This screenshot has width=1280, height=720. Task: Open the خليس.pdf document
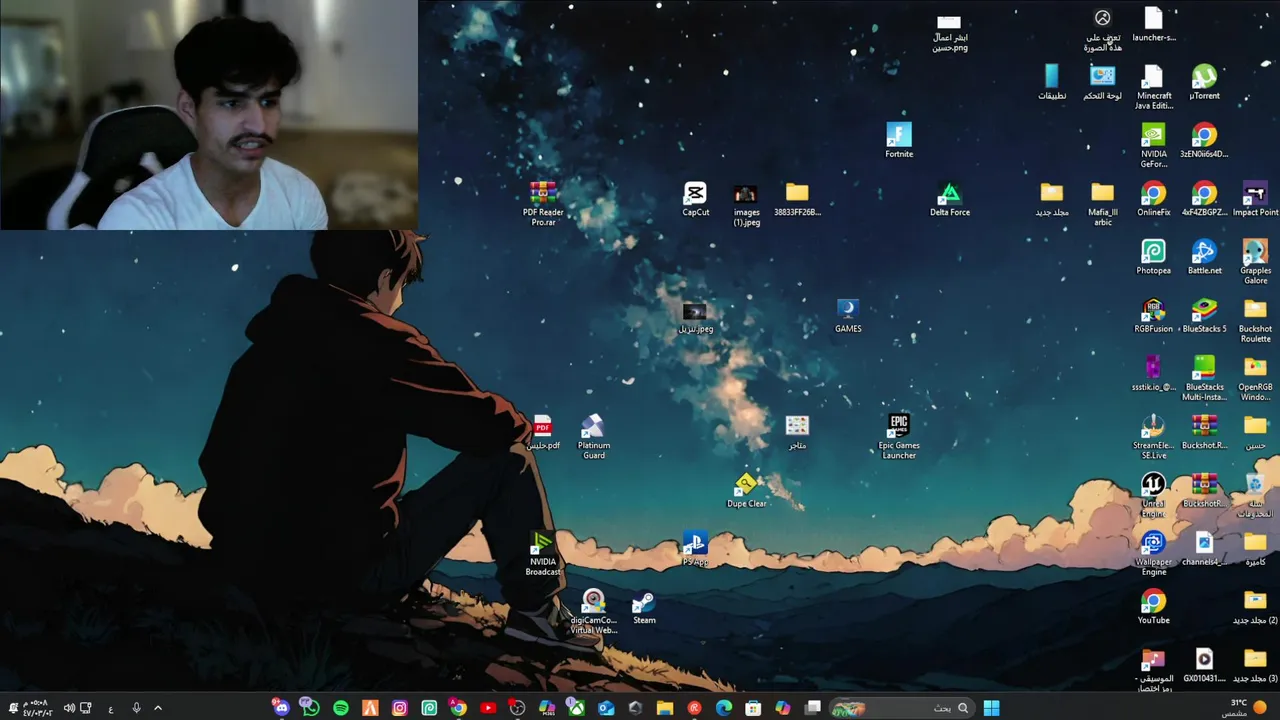tap(543, 431)
